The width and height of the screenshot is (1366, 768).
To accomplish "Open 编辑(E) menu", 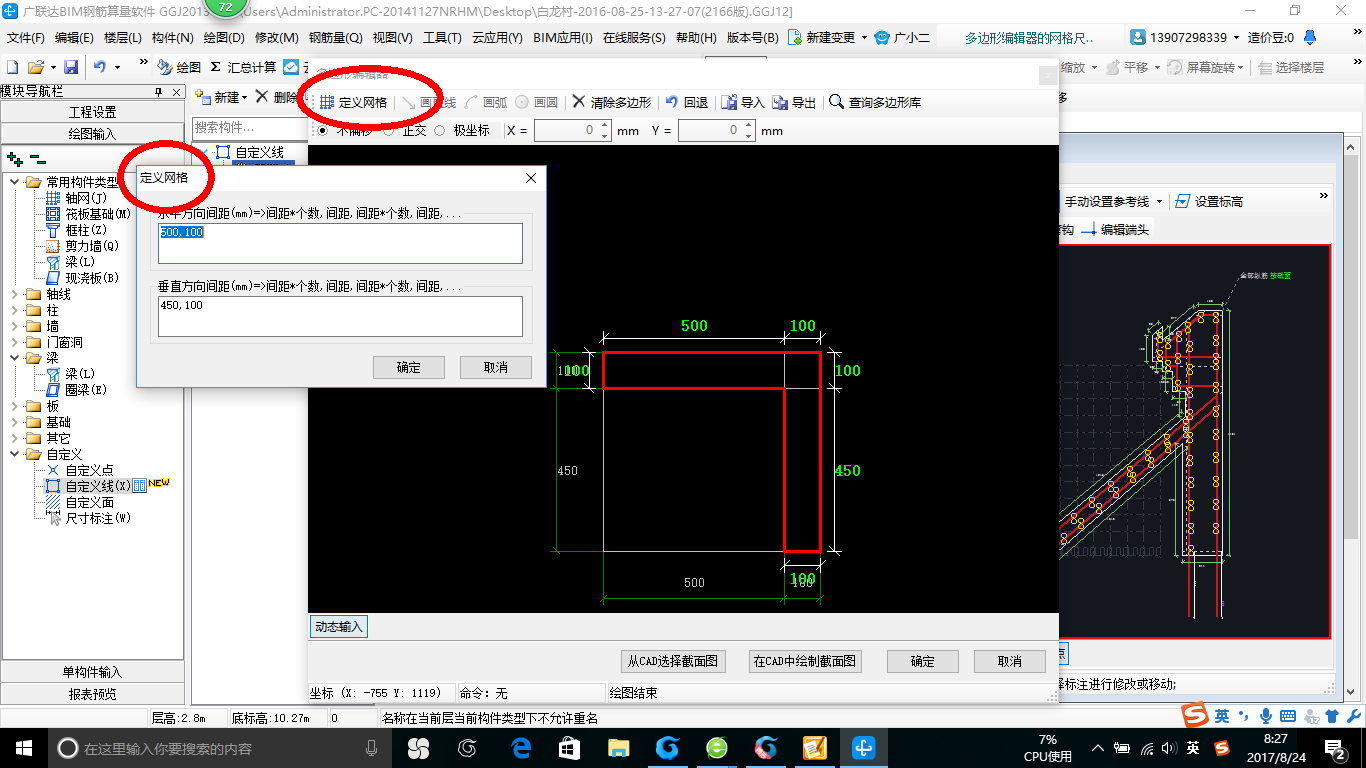I will (x=74, y=37).
